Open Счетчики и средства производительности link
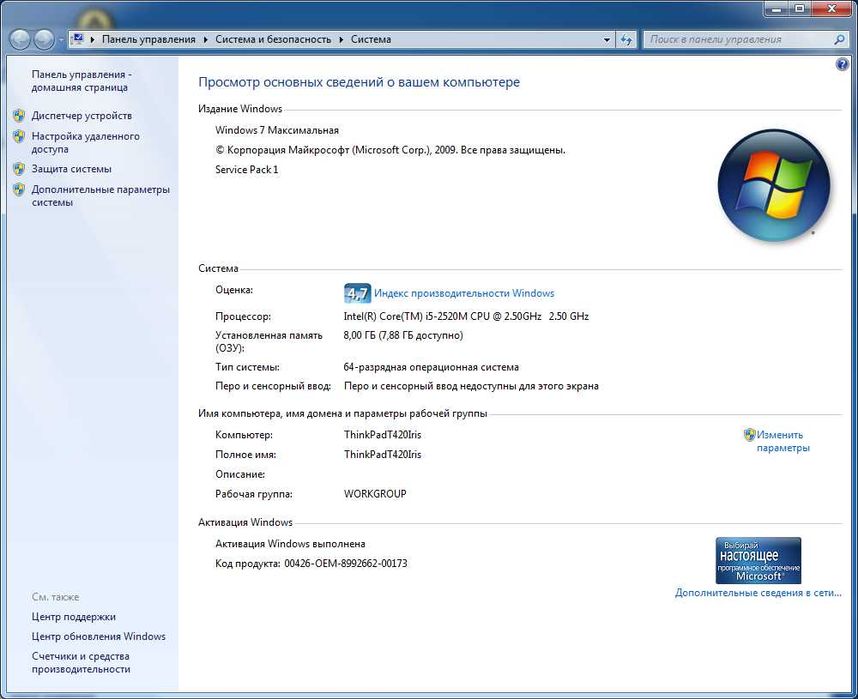This screenshot has height=699, width=858. [81, 662]
